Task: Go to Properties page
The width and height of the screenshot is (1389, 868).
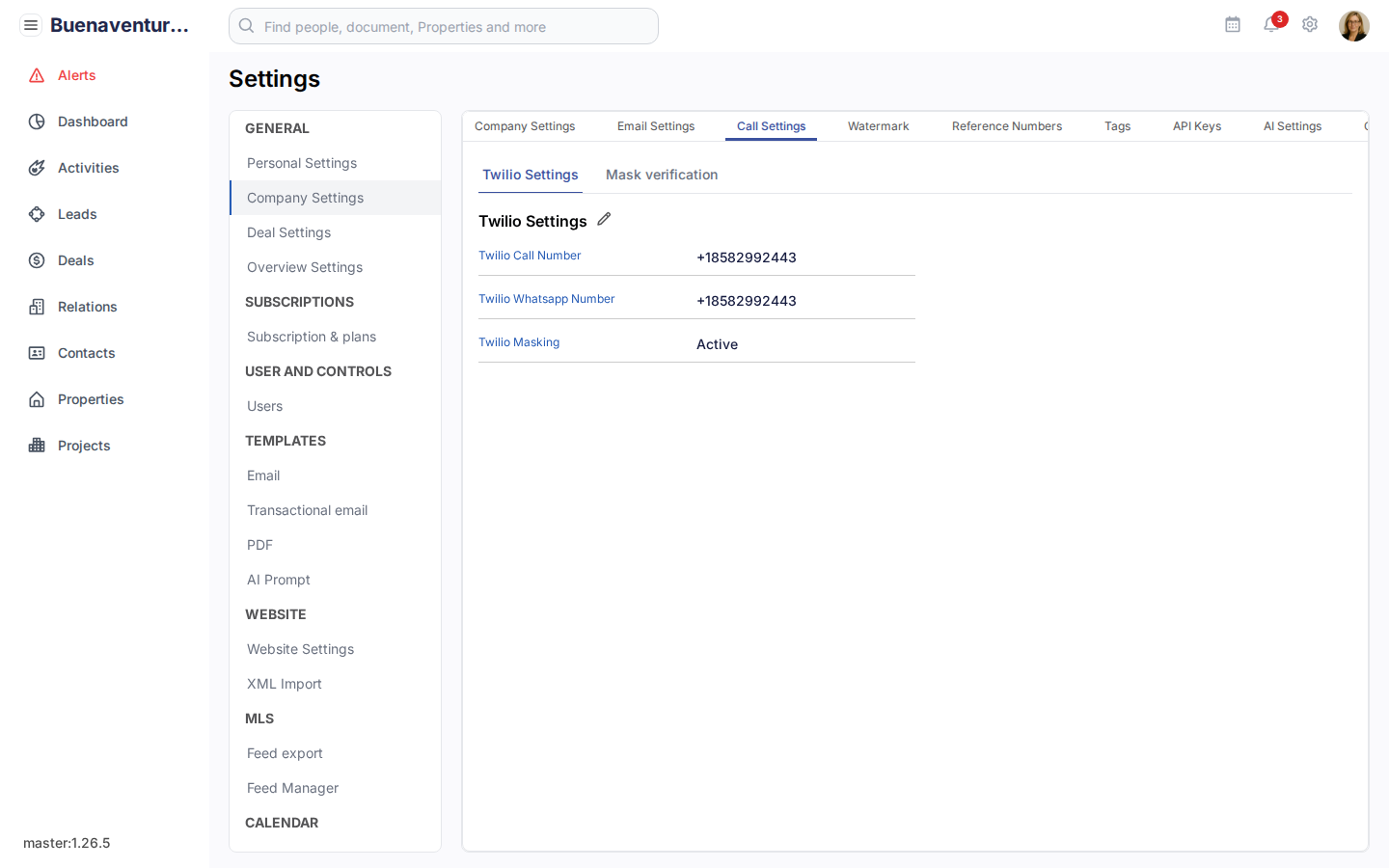Action: pyautogui.click(x=91, y=399)
